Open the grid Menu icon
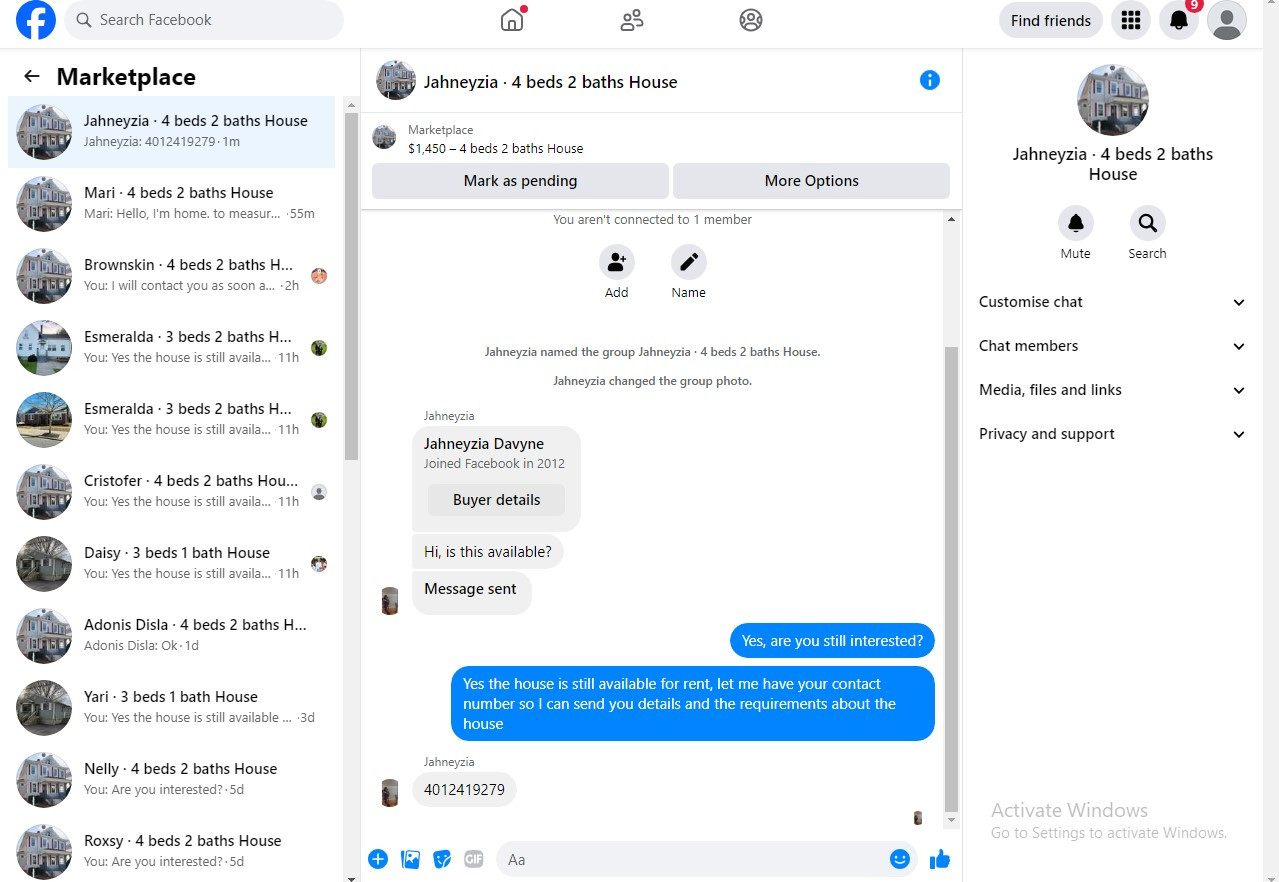Screen dimensions: 1279x882 (x=1131, y=20)
